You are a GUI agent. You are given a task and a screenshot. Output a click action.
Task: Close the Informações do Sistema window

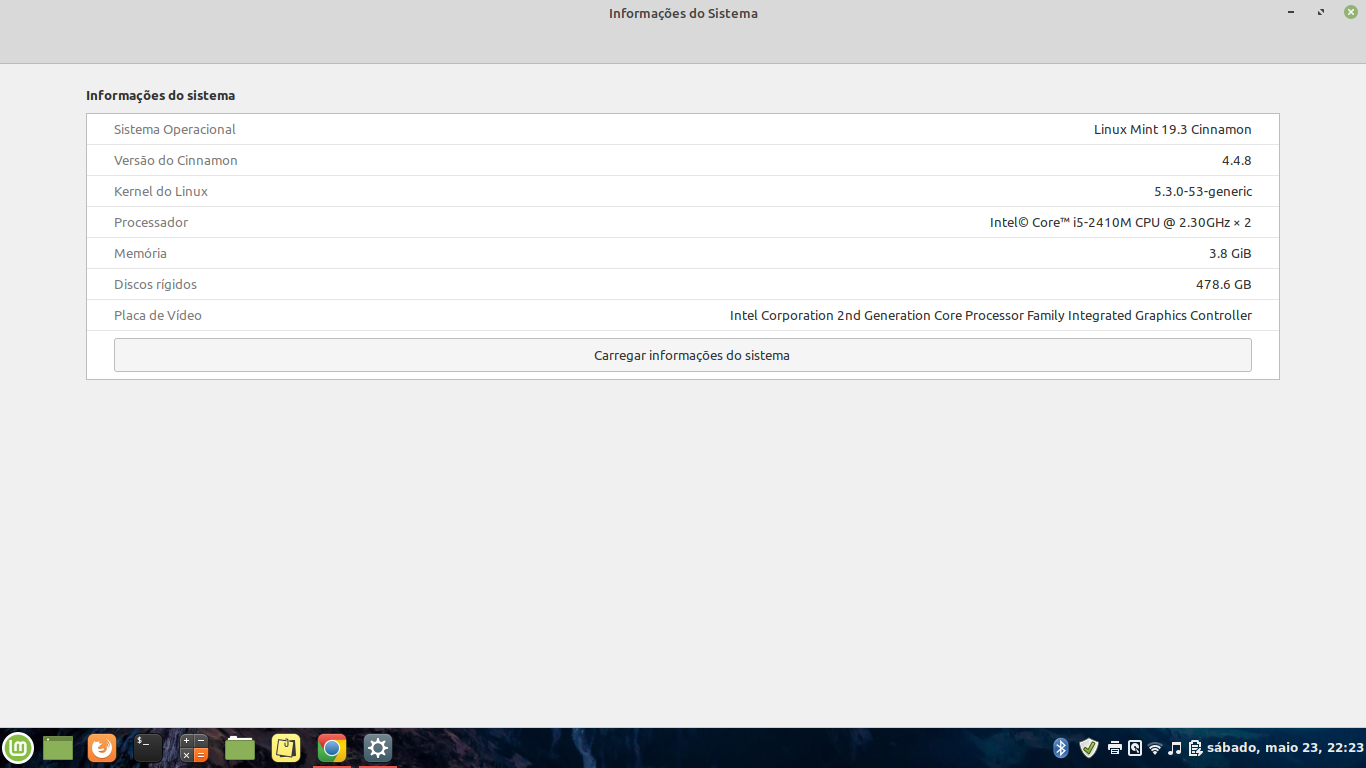(x=1350, y=12)
